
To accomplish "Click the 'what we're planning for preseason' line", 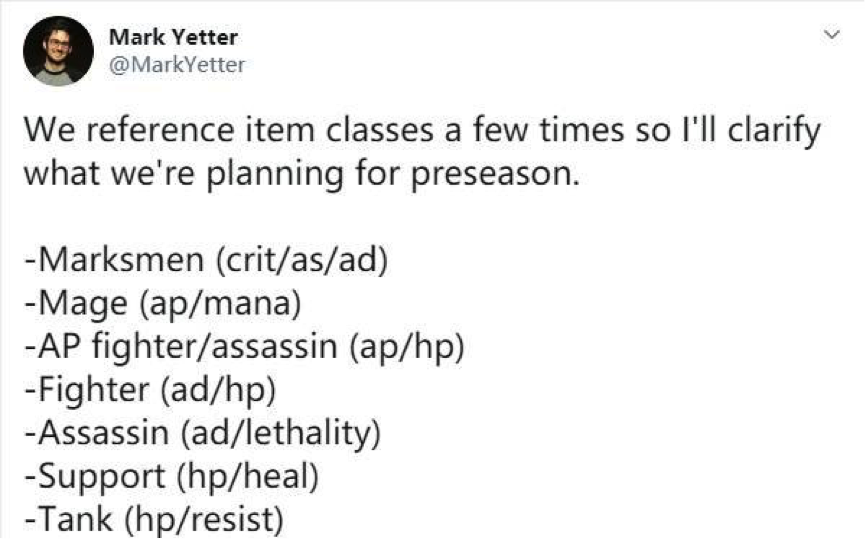I will (302, 174).
